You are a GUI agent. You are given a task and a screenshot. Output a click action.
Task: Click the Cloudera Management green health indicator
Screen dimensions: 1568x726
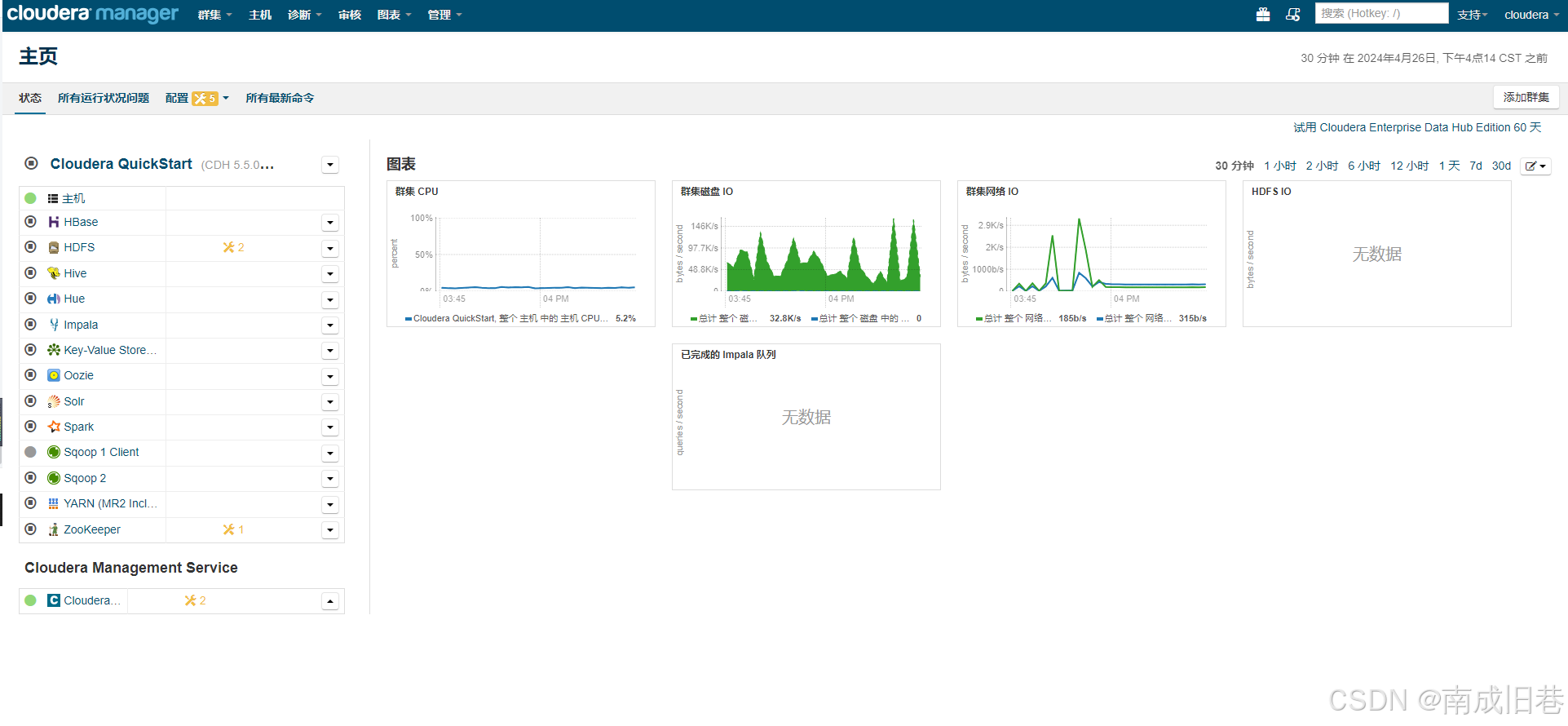(31, 600)
